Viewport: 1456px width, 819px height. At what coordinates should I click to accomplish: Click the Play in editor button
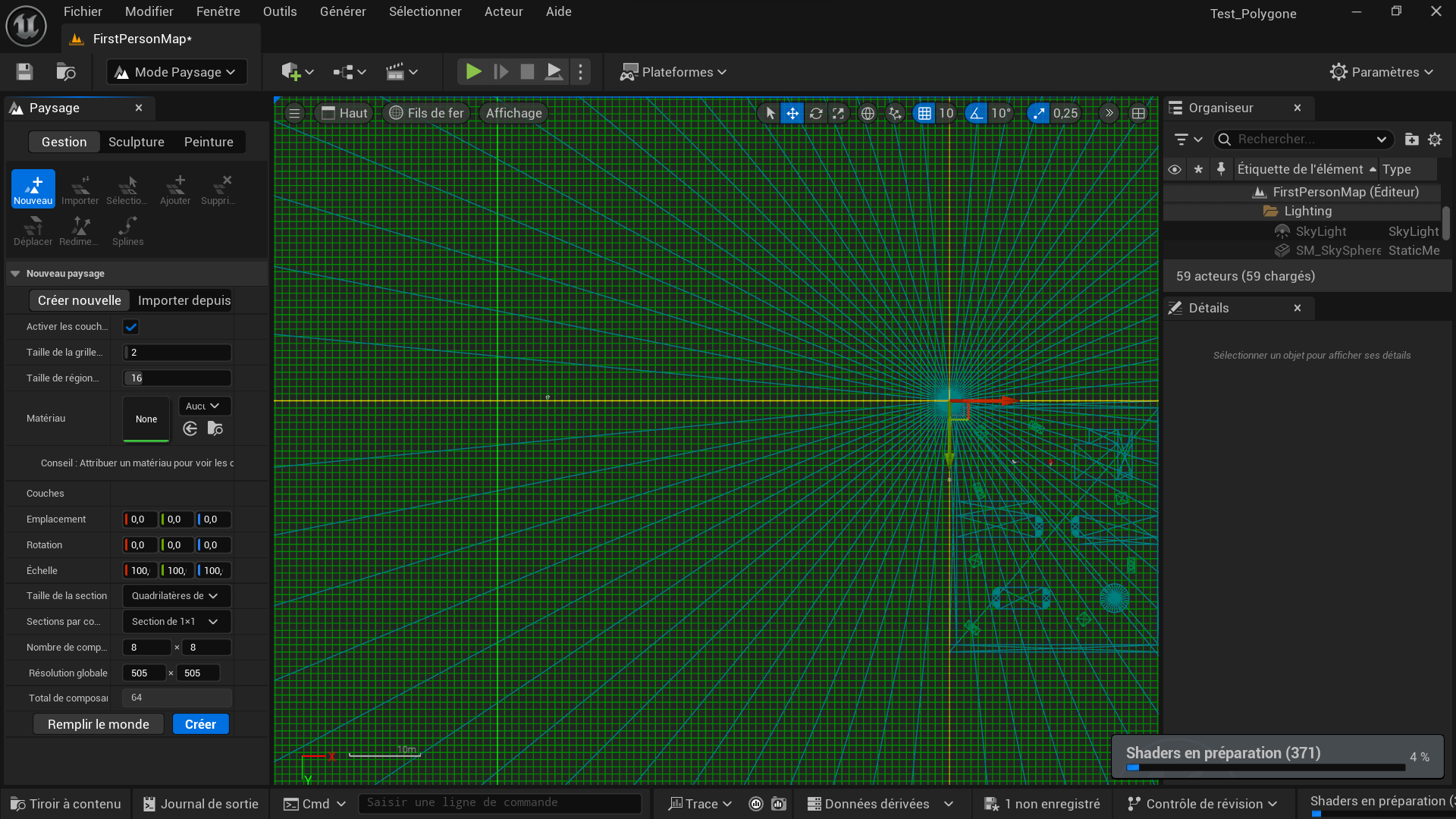tap(473, 72)
